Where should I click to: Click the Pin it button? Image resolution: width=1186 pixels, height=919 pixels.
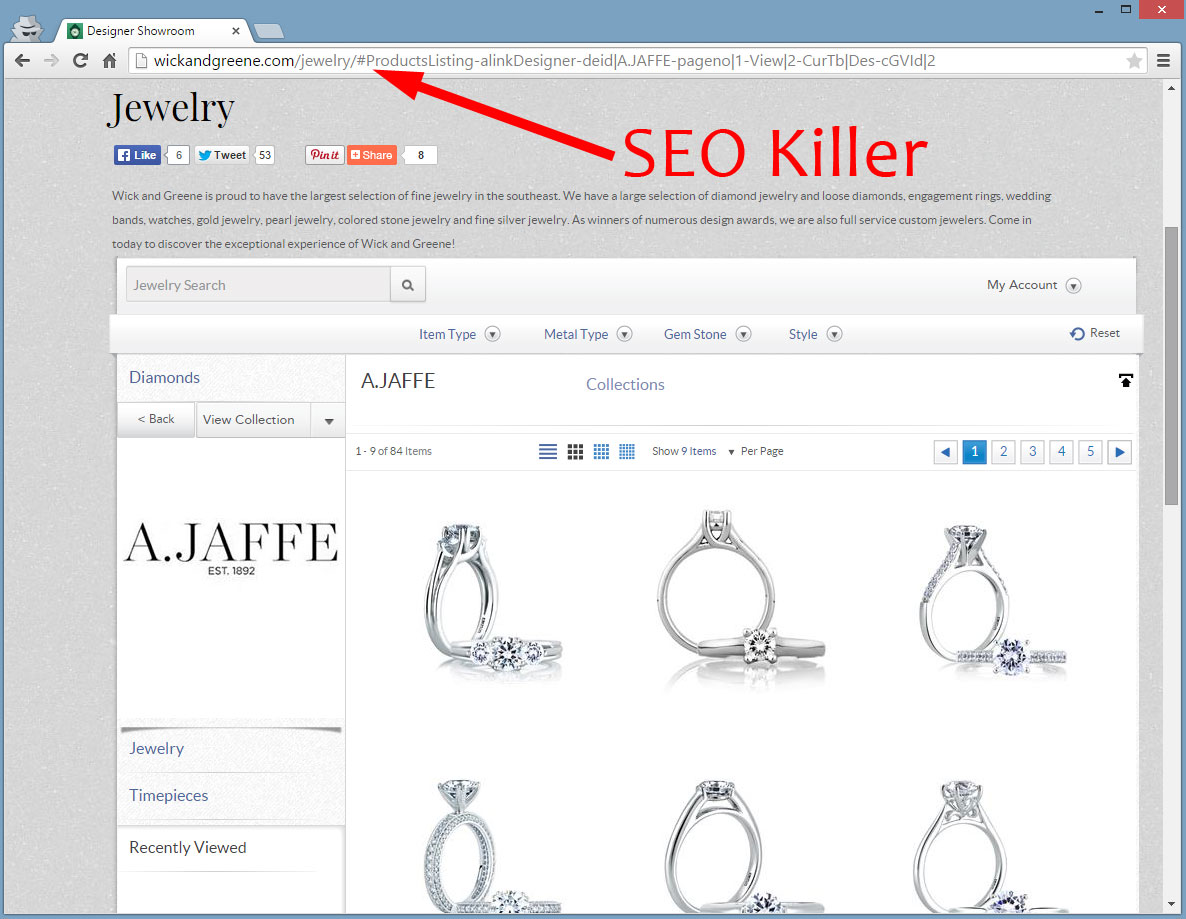(324, 155)
